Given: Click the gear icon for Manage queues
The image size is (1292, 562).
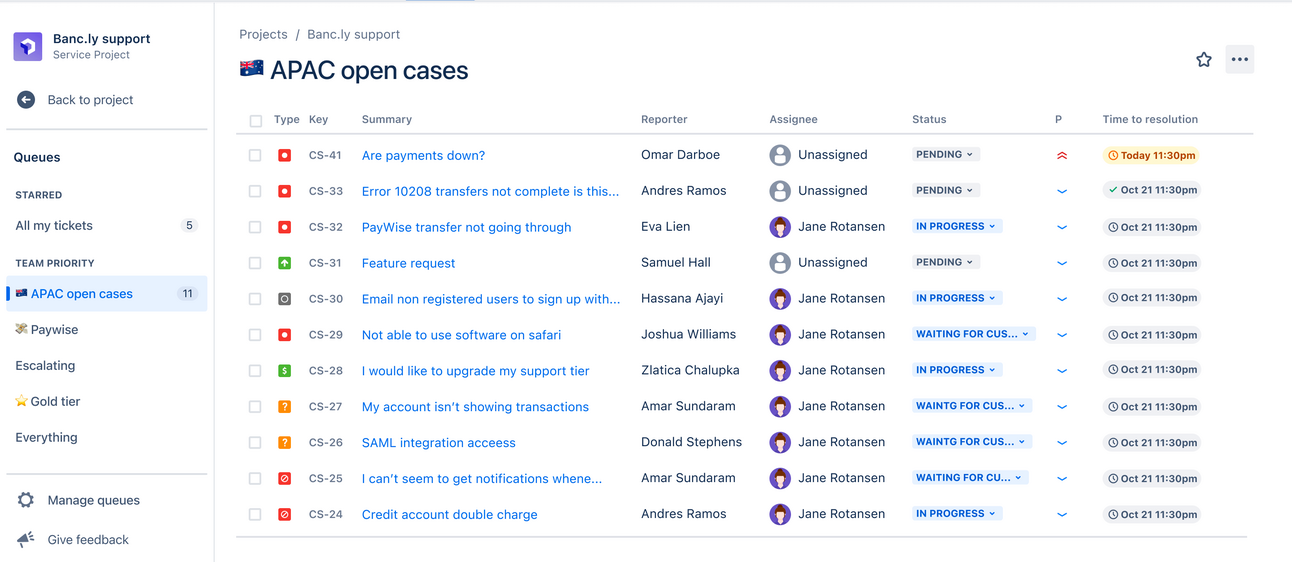Looking at the screenshot, I should pos(26,500).
